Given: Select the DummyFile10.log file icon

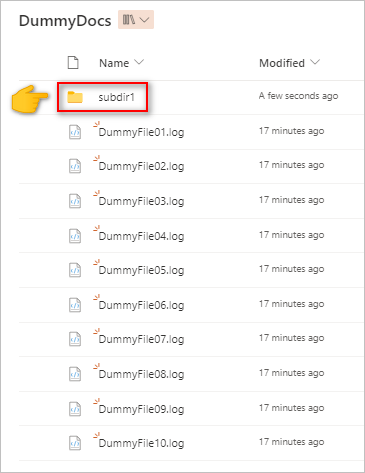Looking at the screenshot, I should pos(75,443).
